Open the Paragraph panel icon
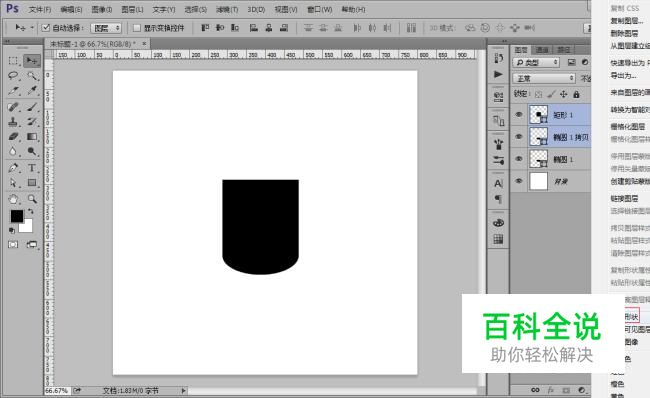Image resolution: width=650 pixels, height=398 pixels. coord(498,199)
